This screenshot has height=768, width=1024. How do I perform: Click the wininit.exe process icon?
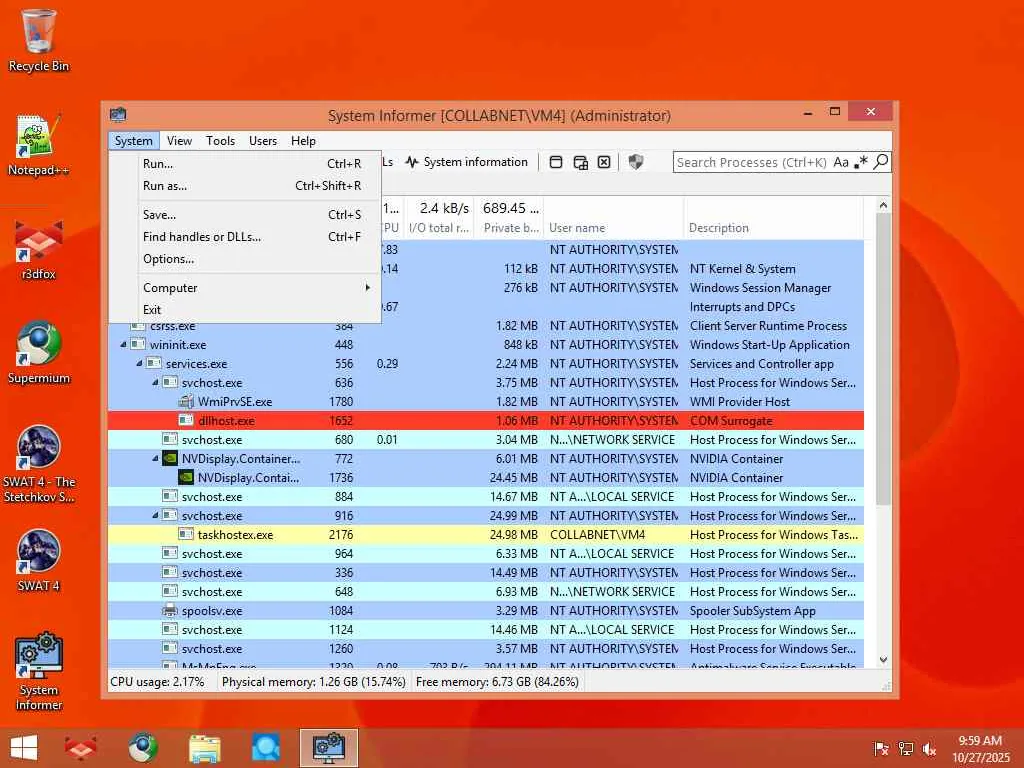point(138,344)
